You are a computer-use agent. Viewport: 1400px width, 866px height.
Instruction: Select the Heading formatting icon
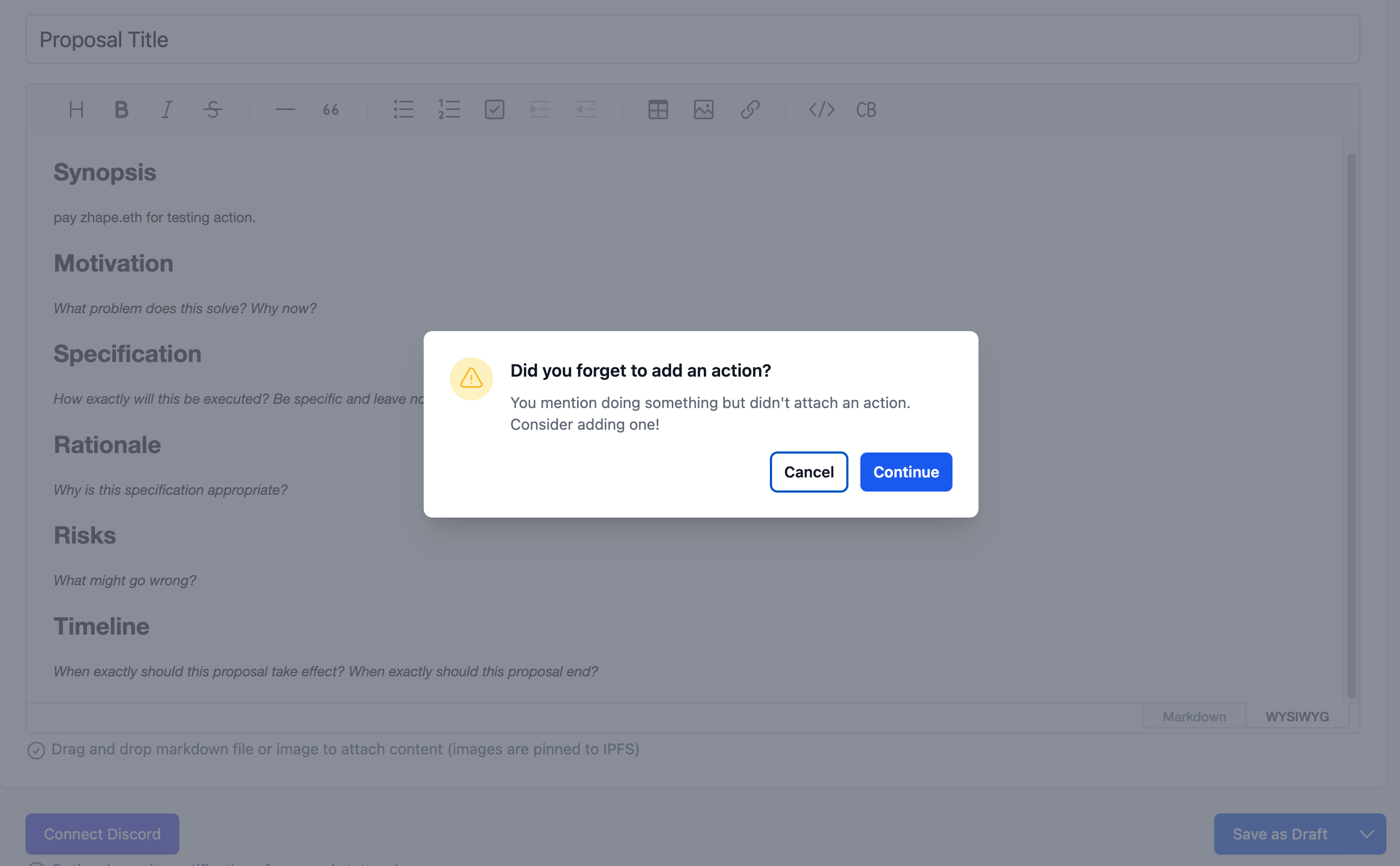tap(77, 109)
